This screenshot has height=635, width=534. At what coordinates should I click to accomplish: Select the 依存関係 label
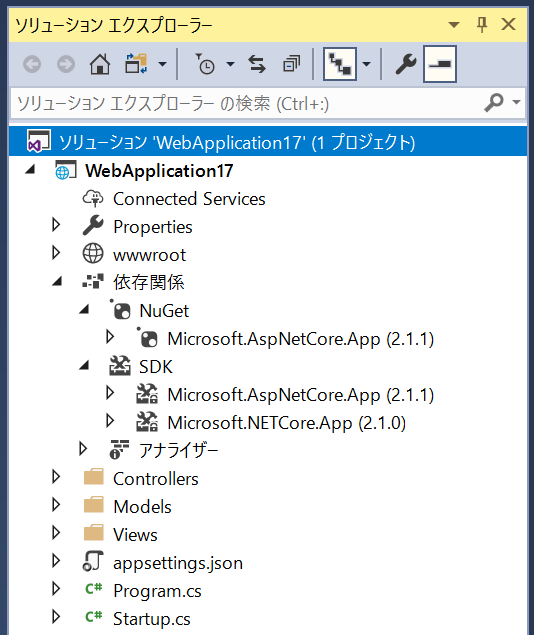(x=149, y=282)
